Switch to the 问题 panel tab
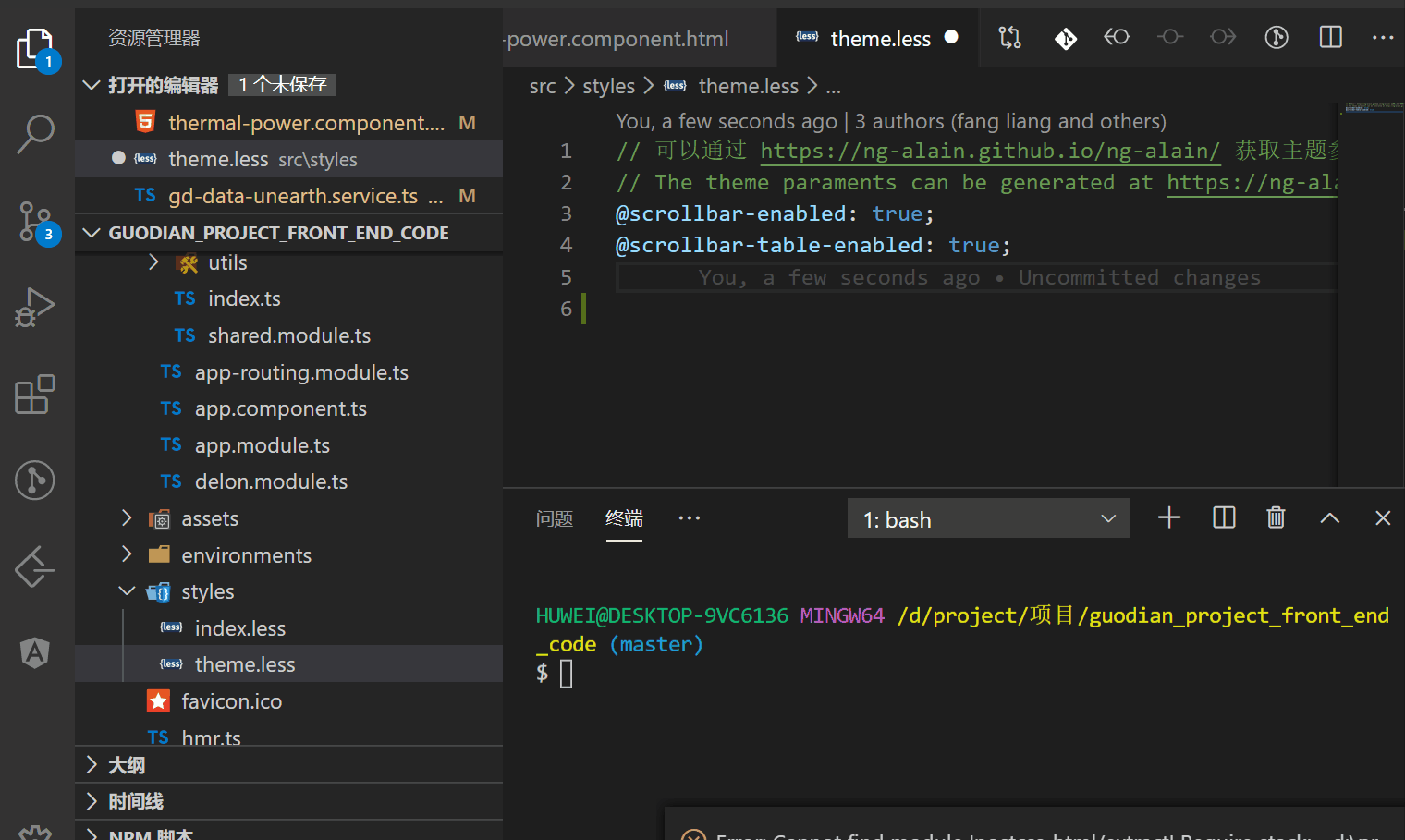The width and height of the screenshot is (1405, 840). [x=555, y=519]
